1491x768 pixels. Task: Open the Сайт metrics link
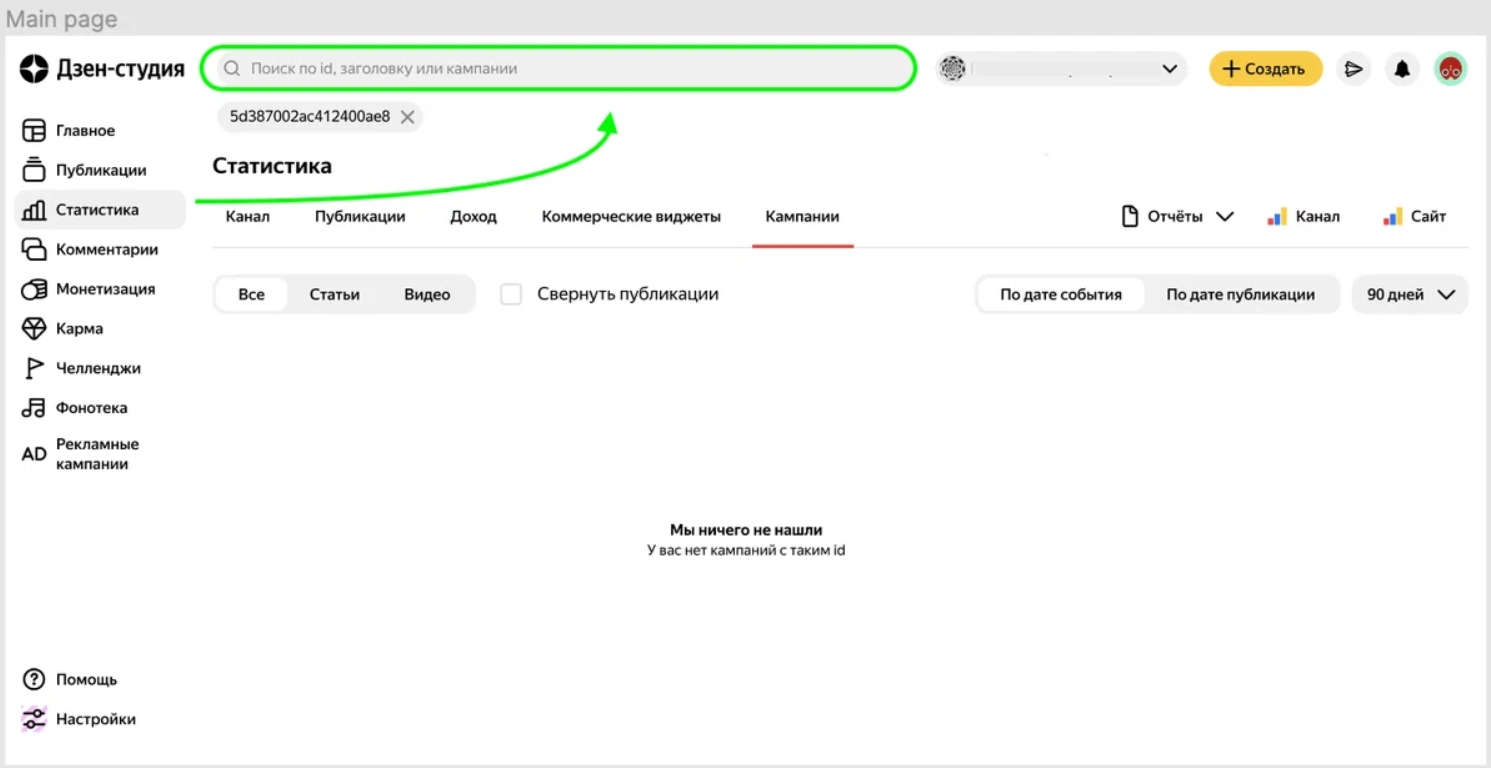(x=1415, y=217)
